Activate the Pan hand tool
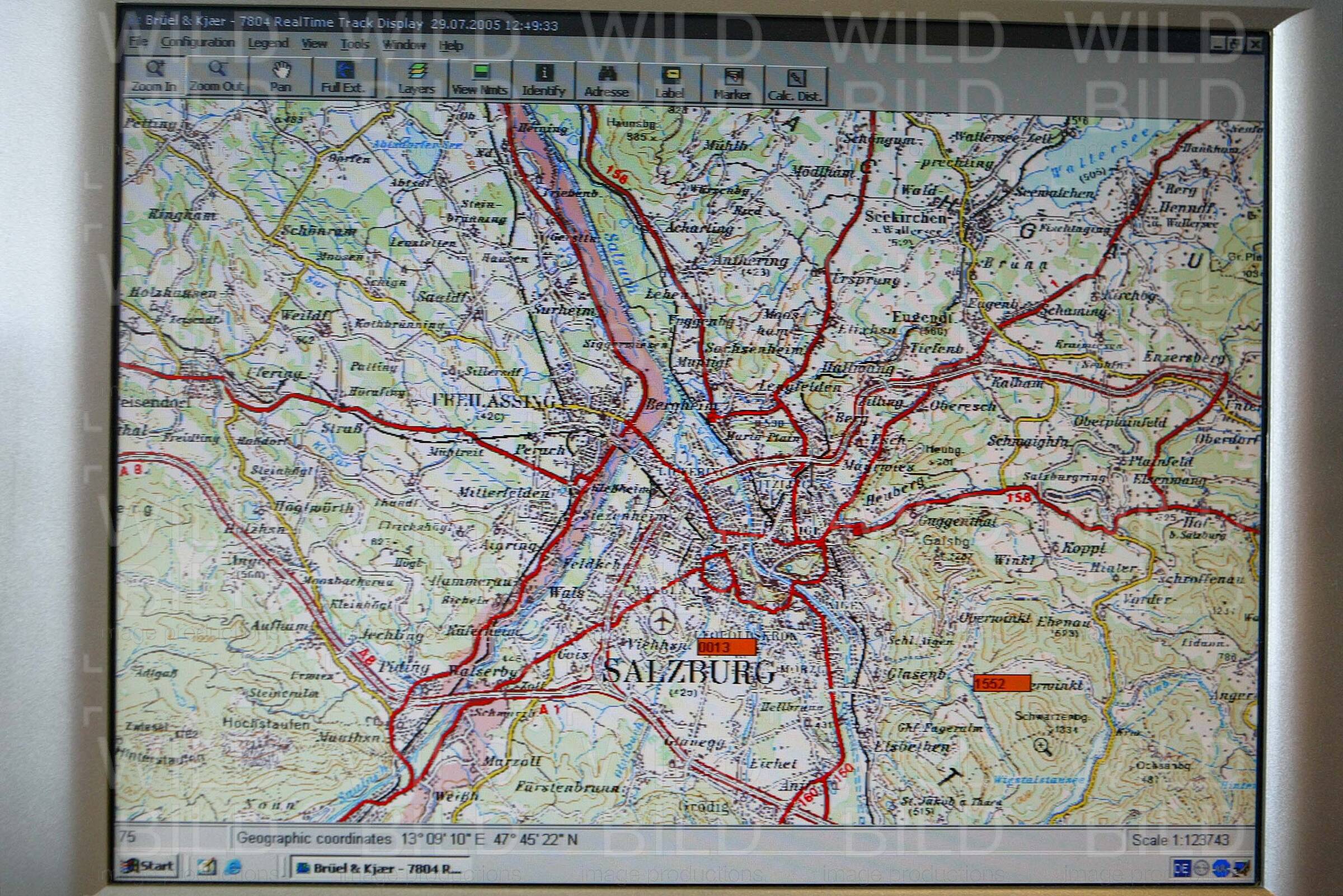 click(x=280, y=77)
